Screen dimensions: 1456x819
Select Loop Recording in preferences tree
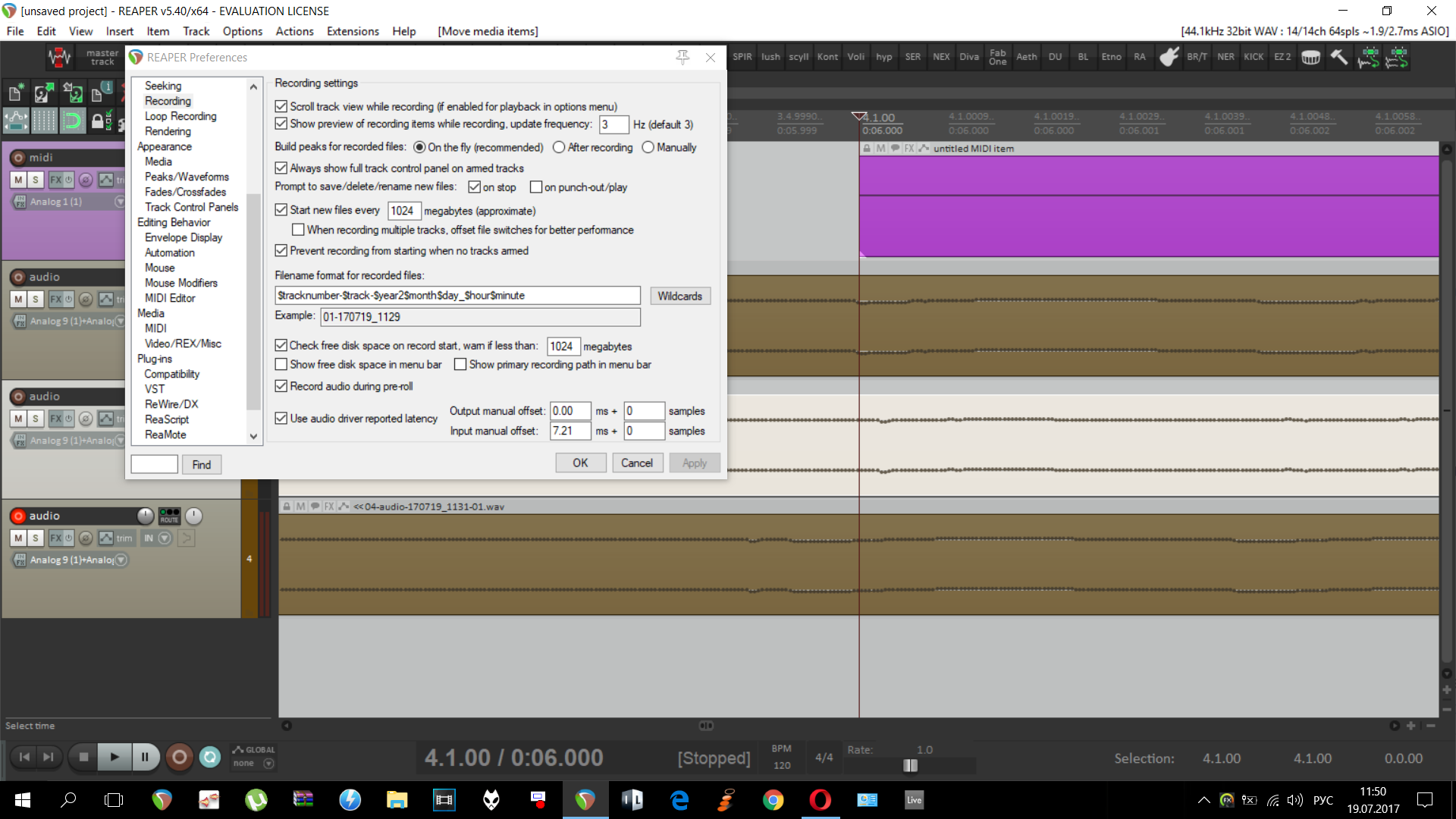[180, 116]
